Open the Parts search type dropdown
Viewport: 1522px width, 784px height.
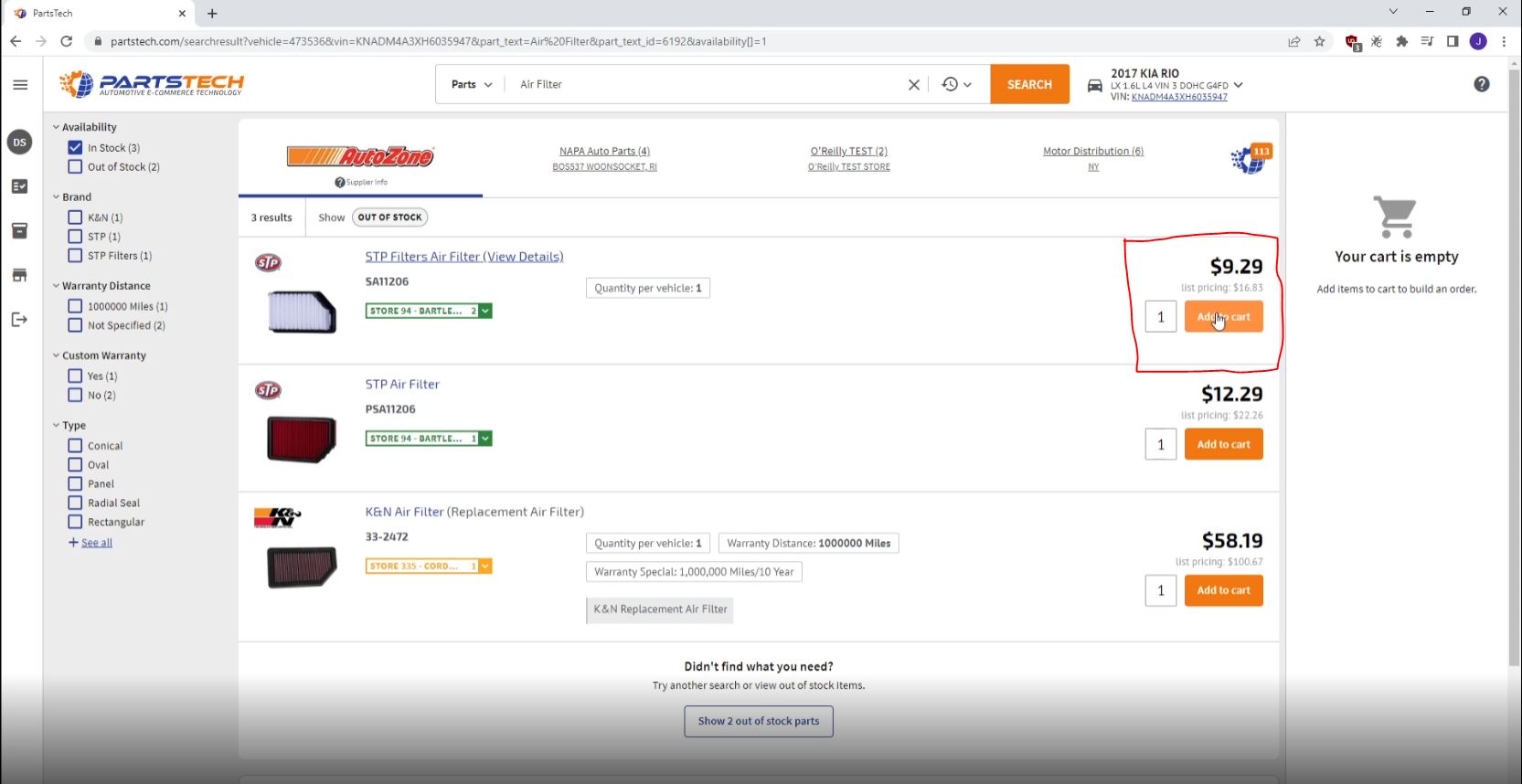(x=472, y=85)
